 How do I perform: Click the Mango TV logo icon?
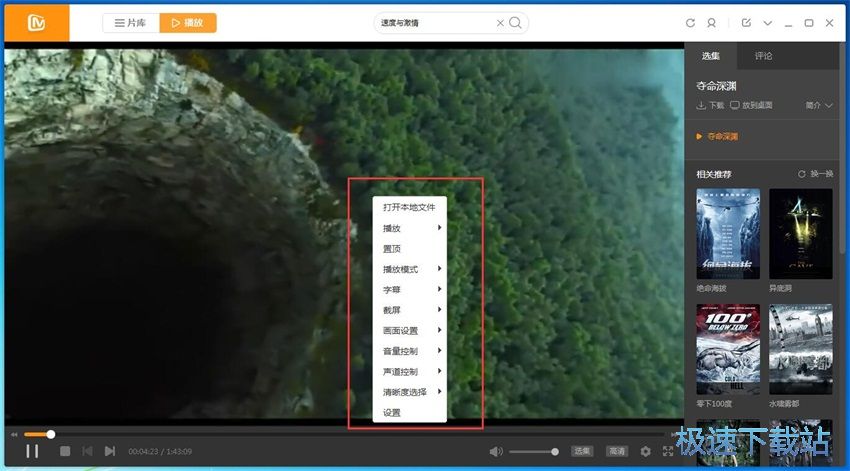pyautogui.click(x=36, y=23)
